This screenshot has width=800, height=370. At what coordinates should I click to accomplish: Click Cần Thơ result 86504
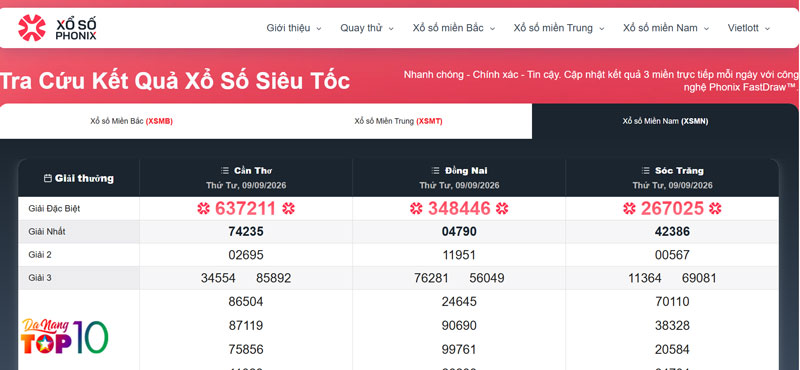coord(246,302)
